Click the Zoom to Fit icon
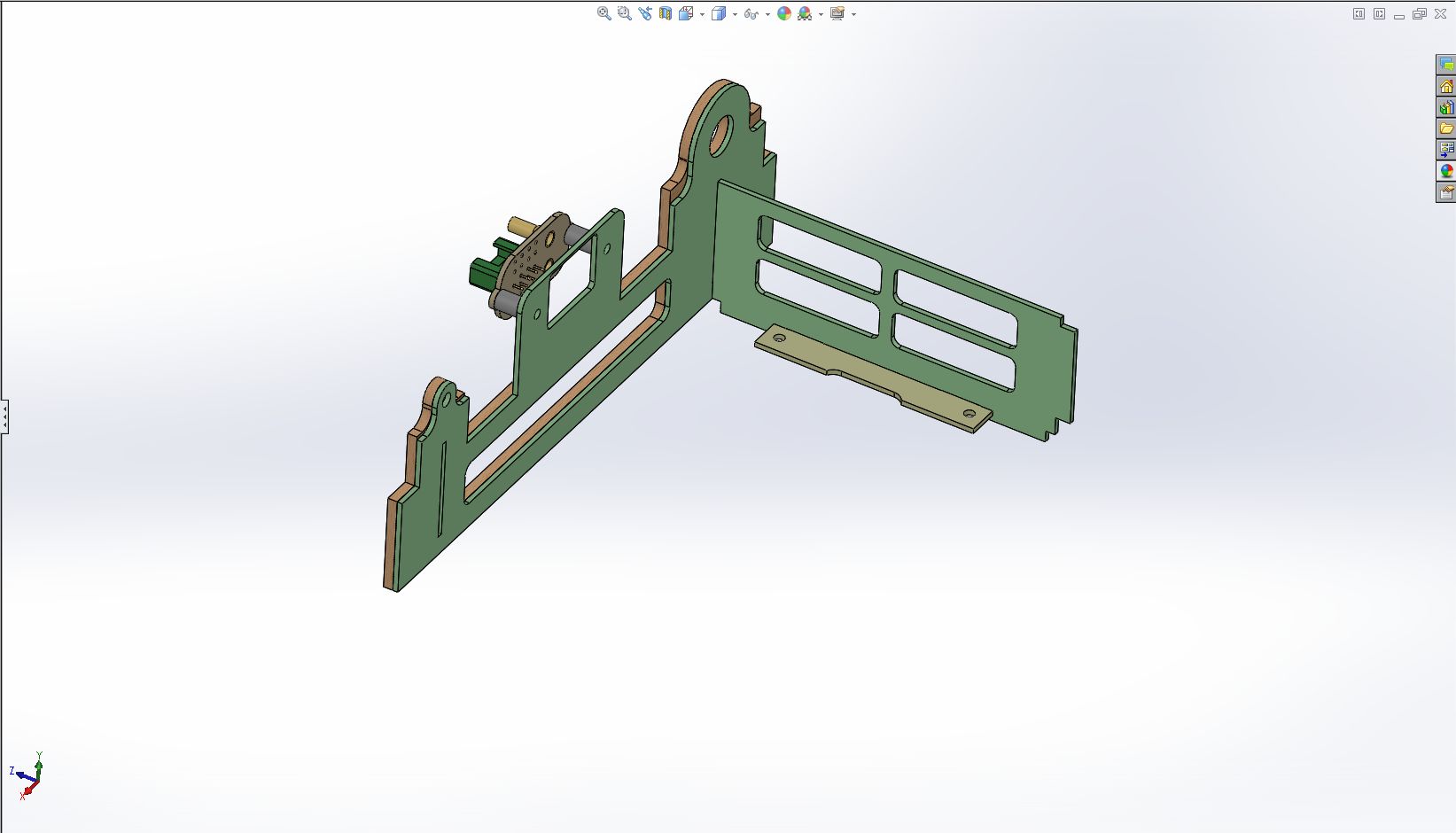Image resolution: width=1456 pixels, height=833 pixels. 603,13
